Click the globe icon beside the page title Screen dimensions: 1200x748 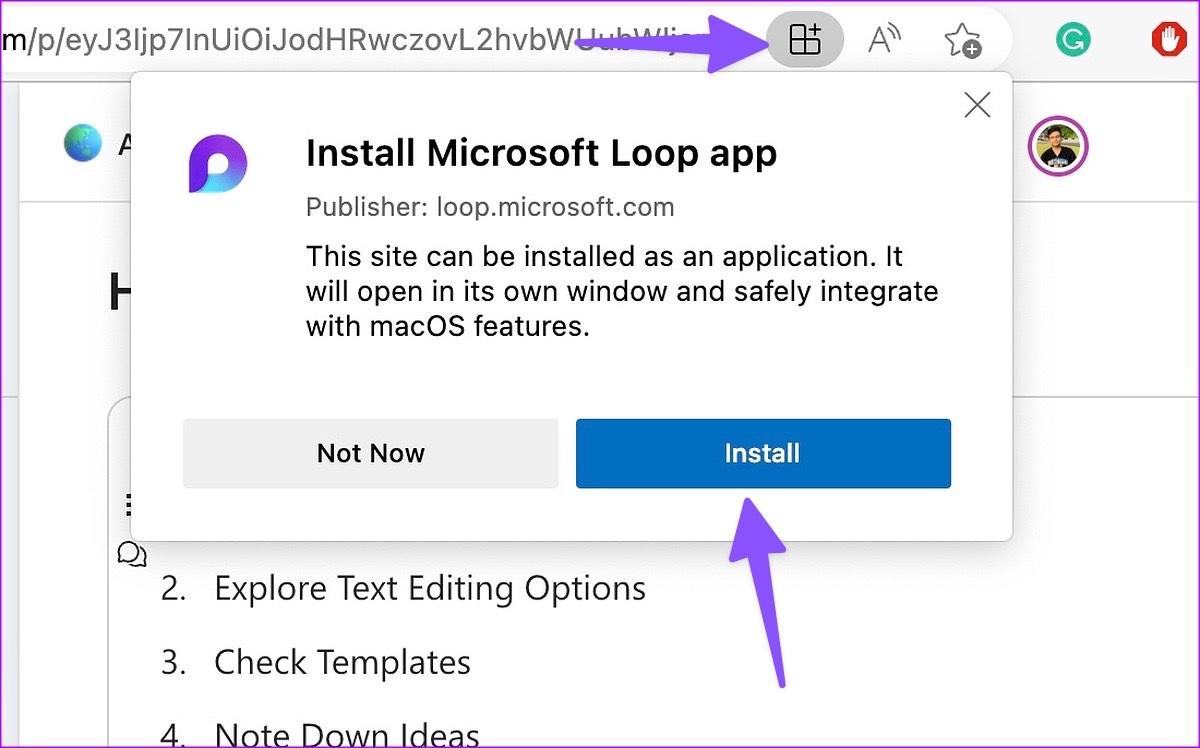pos(82,144)
